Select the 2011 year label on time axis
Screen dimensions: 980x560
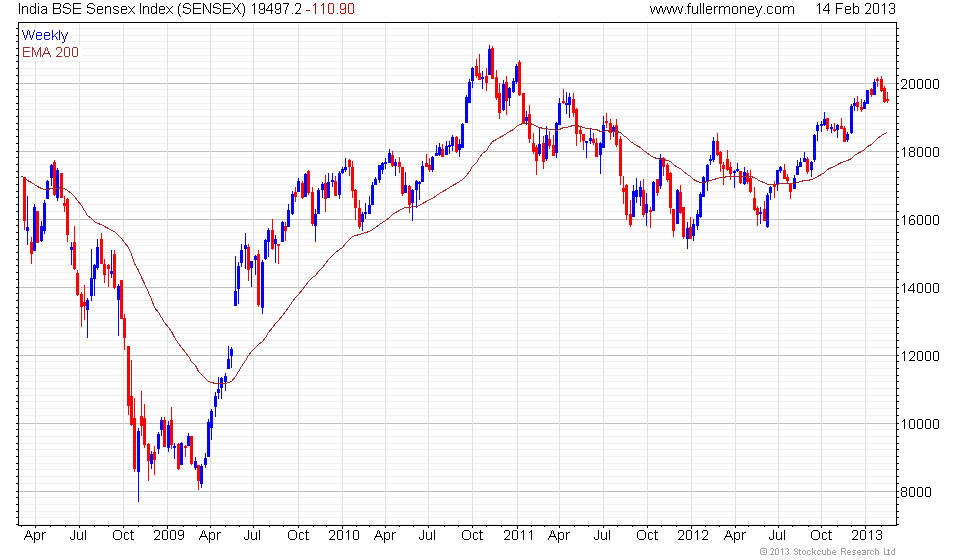click(518, 536)
